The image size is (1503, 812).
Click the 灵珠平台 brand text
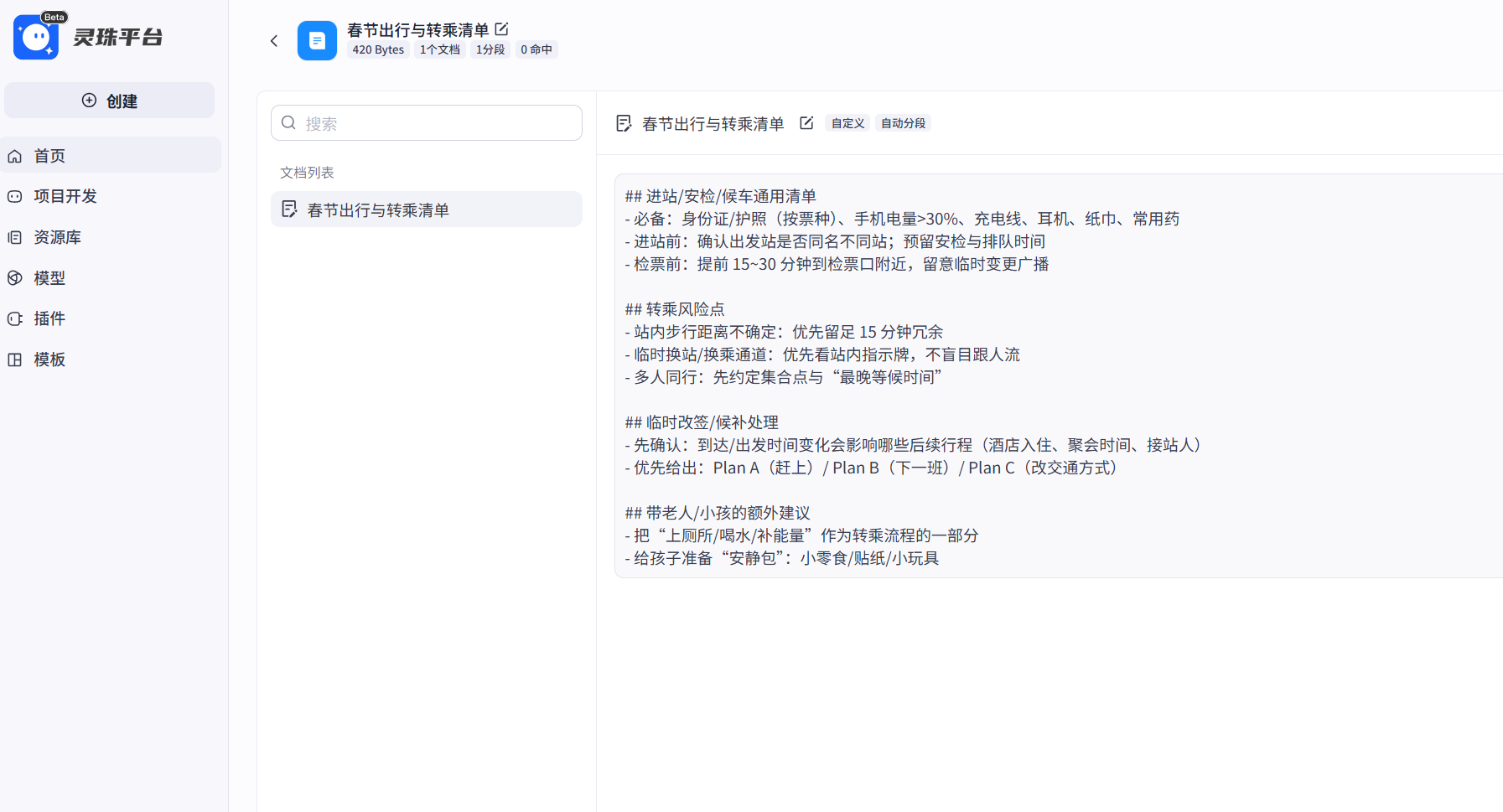point(118,37)
